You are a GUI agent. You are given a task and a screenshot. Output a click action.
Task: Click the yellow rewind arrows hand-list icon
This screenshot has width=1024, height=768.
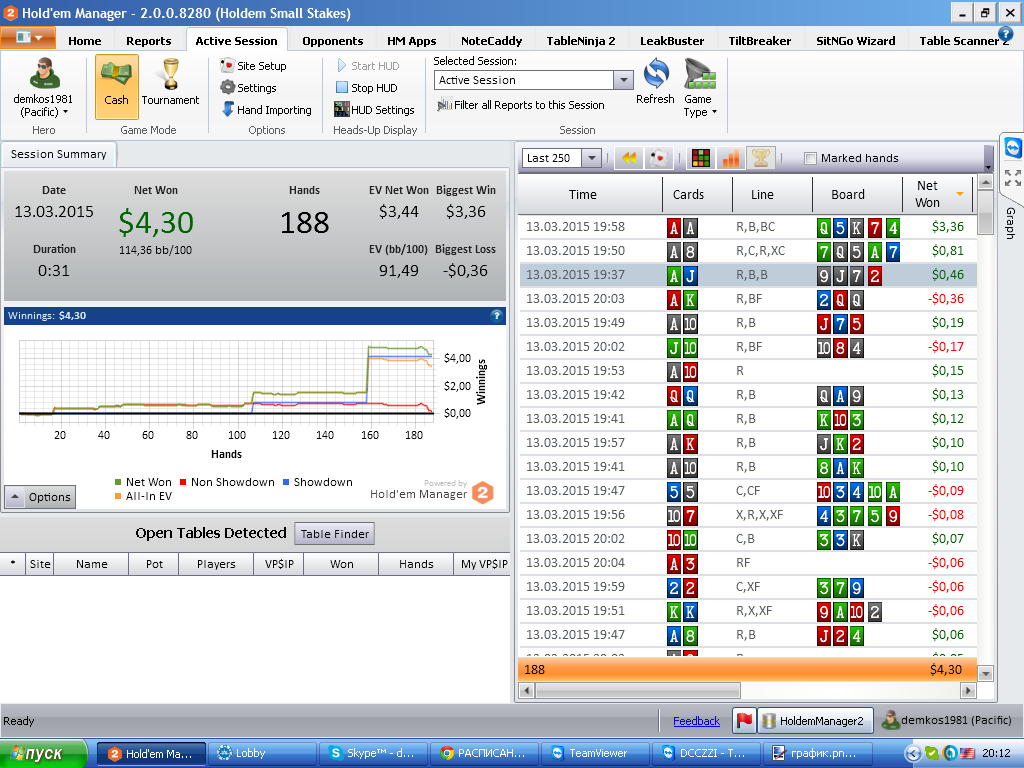point(629,157)
